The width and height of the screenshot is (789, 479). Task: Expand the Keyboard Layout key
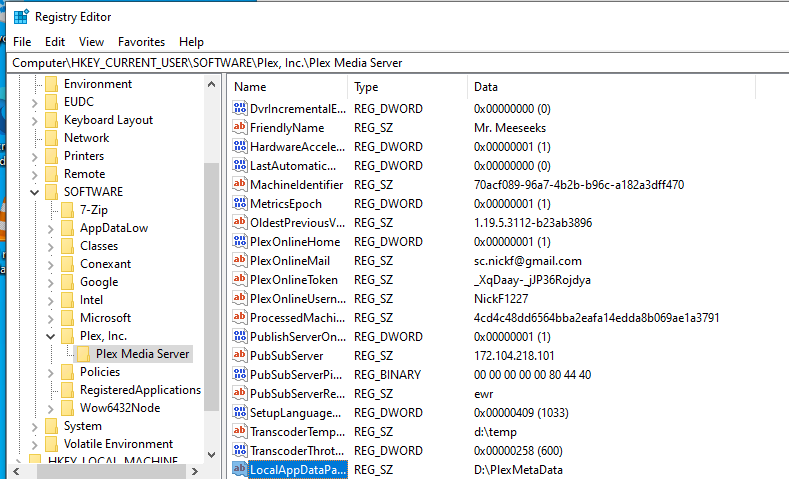(36, 120)
